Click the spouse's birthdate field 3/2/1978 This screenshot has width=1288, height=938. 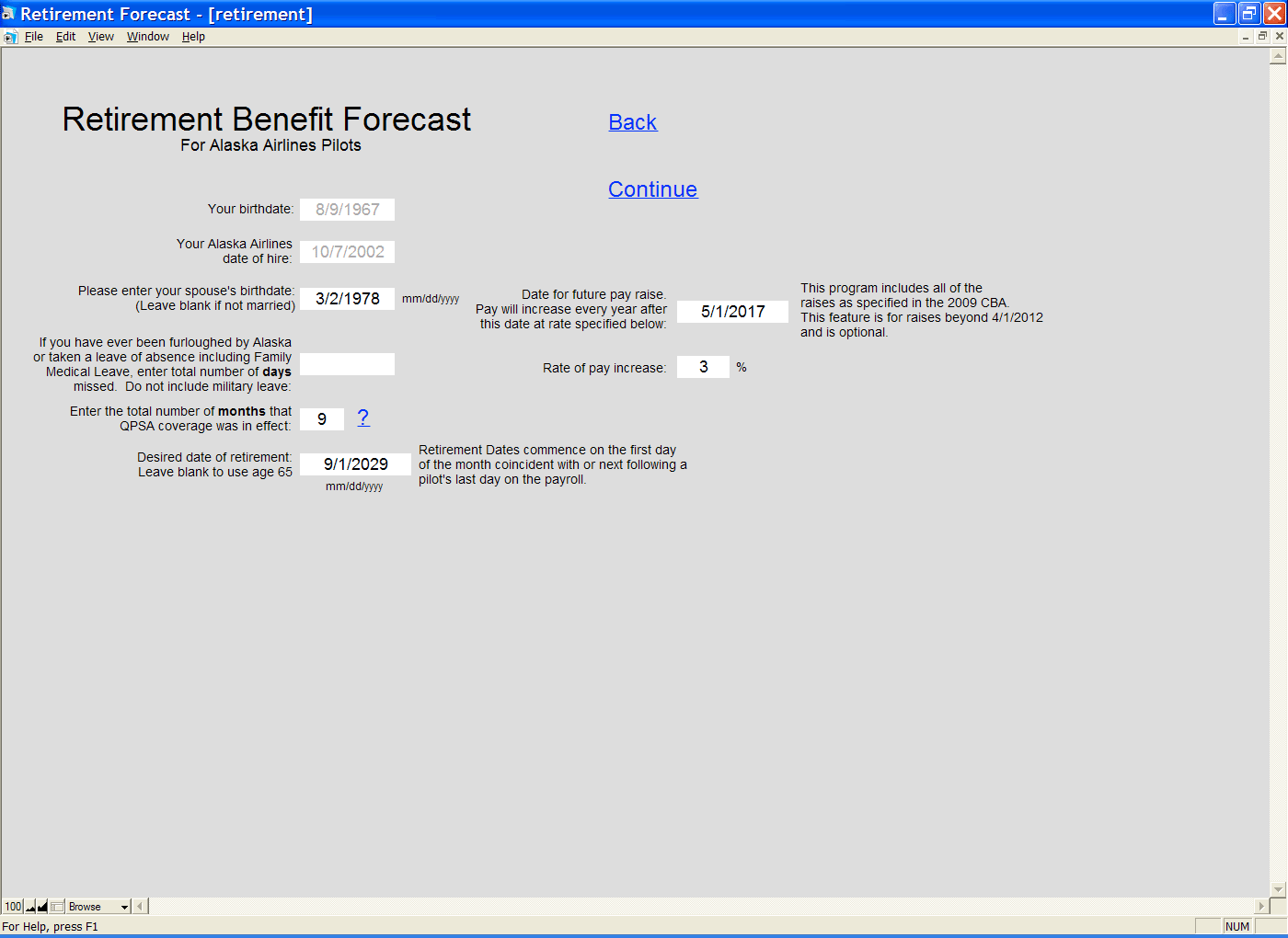click(x=348, y=299)
